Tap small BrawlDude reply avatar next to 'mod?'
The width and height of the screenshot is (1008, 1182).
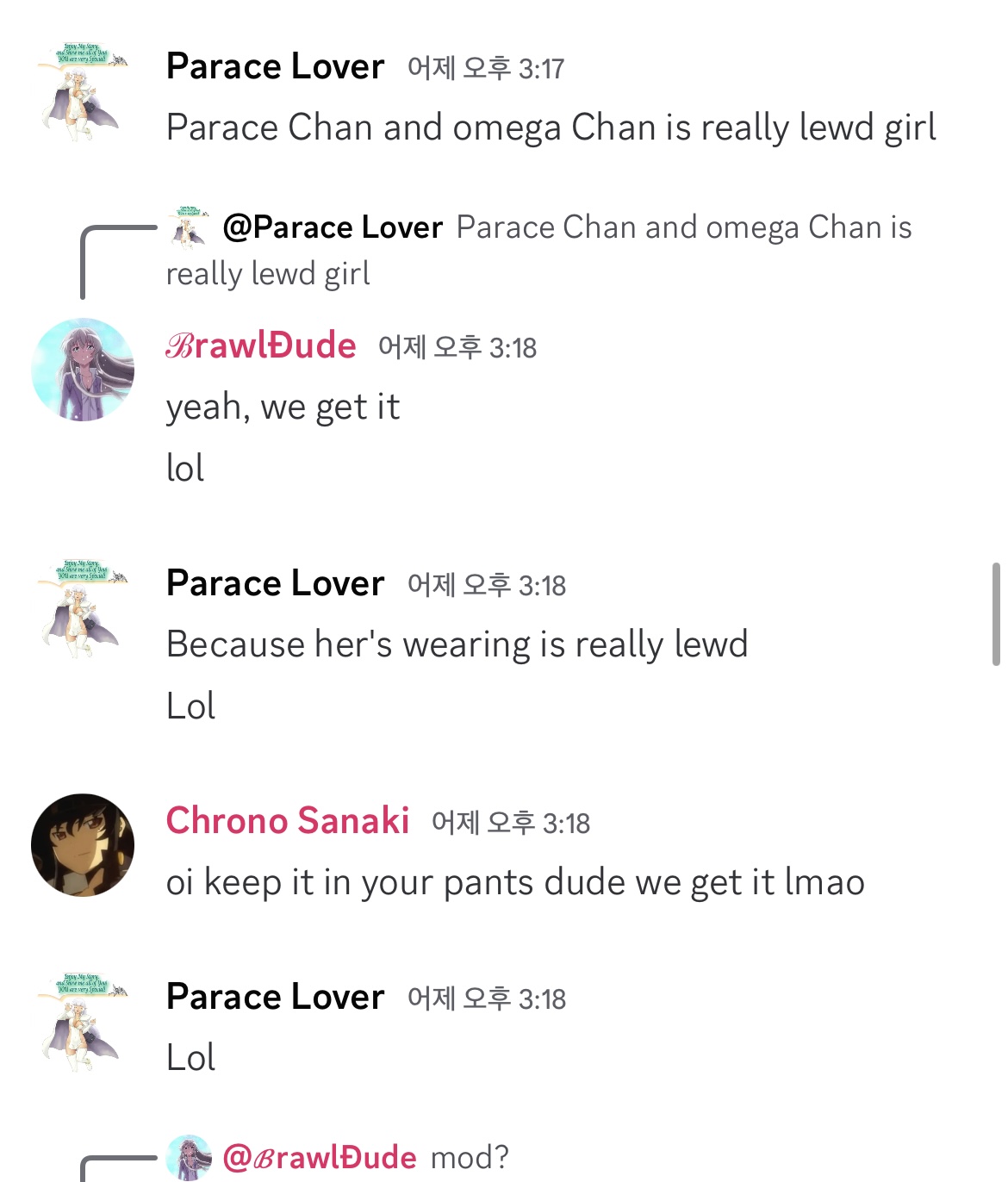tap(189, 1157)
